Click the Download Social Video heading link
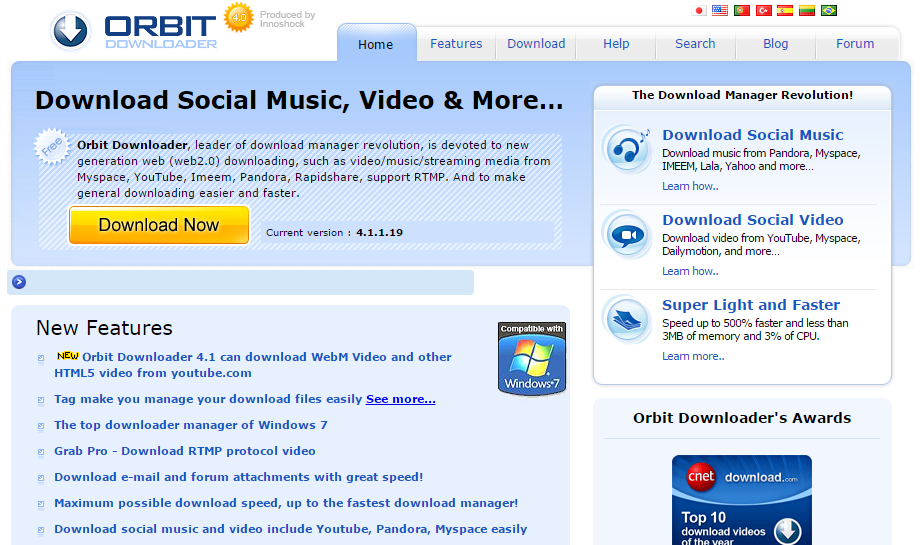Viewport: 921px width, 545px height. tap(752, 220)
